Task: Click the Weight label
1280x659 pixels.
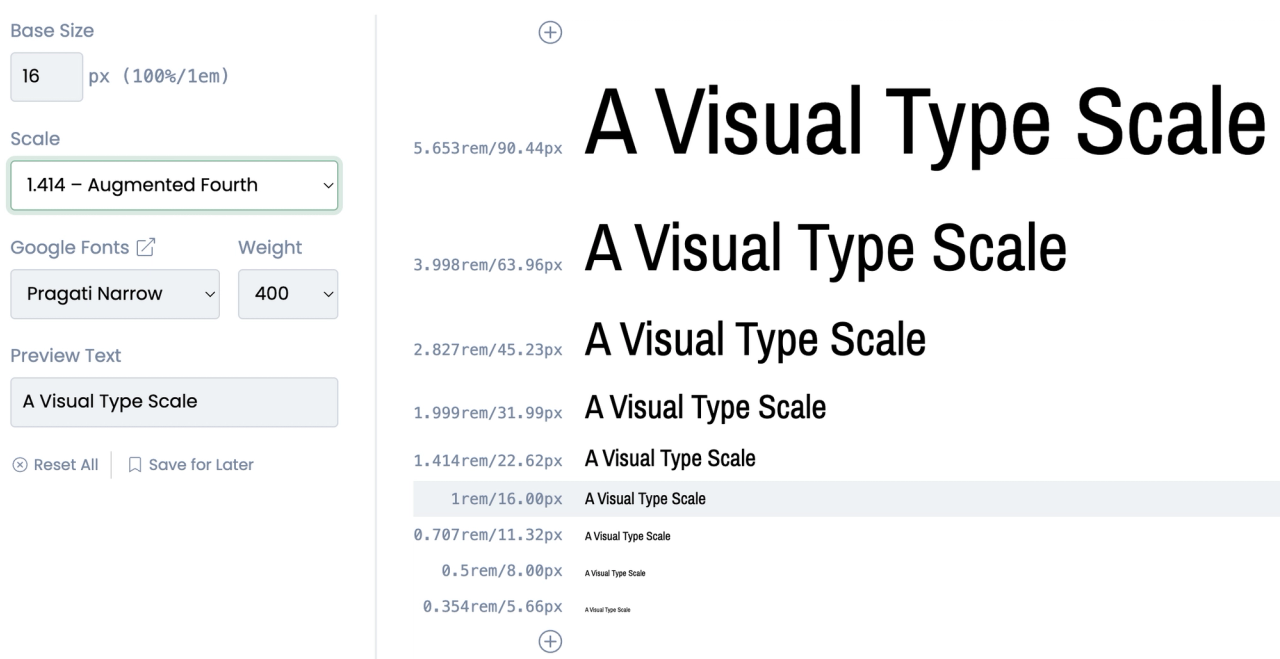Action: [270, 247]
